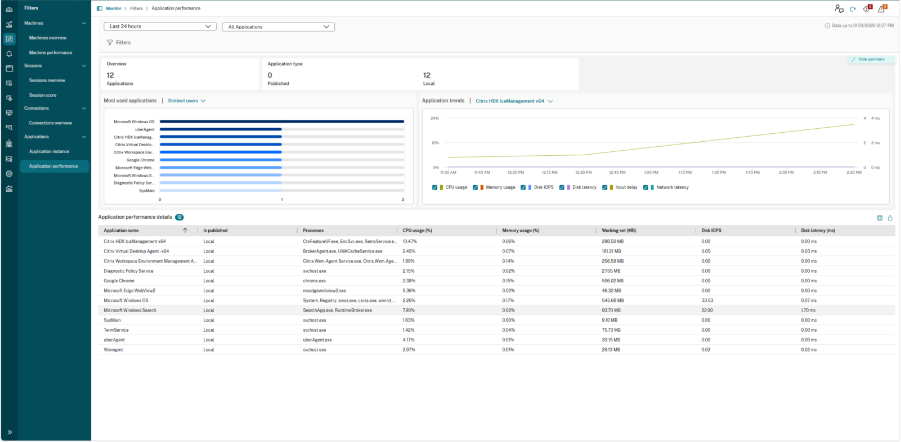Expand the left rail with double-chevron icon
901x442 pixels.
click(9, 432)
